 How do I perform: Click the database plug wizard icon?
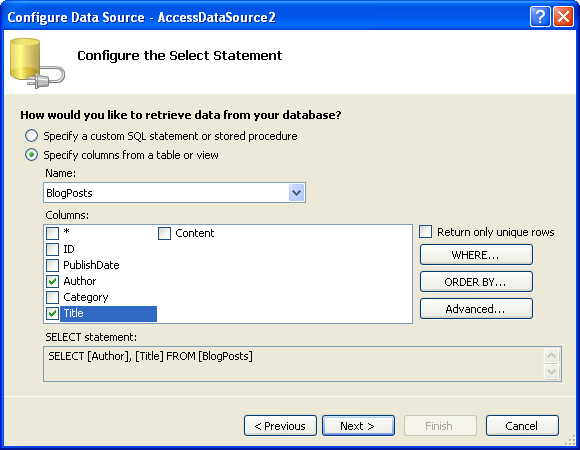click(x=37, y=63)
